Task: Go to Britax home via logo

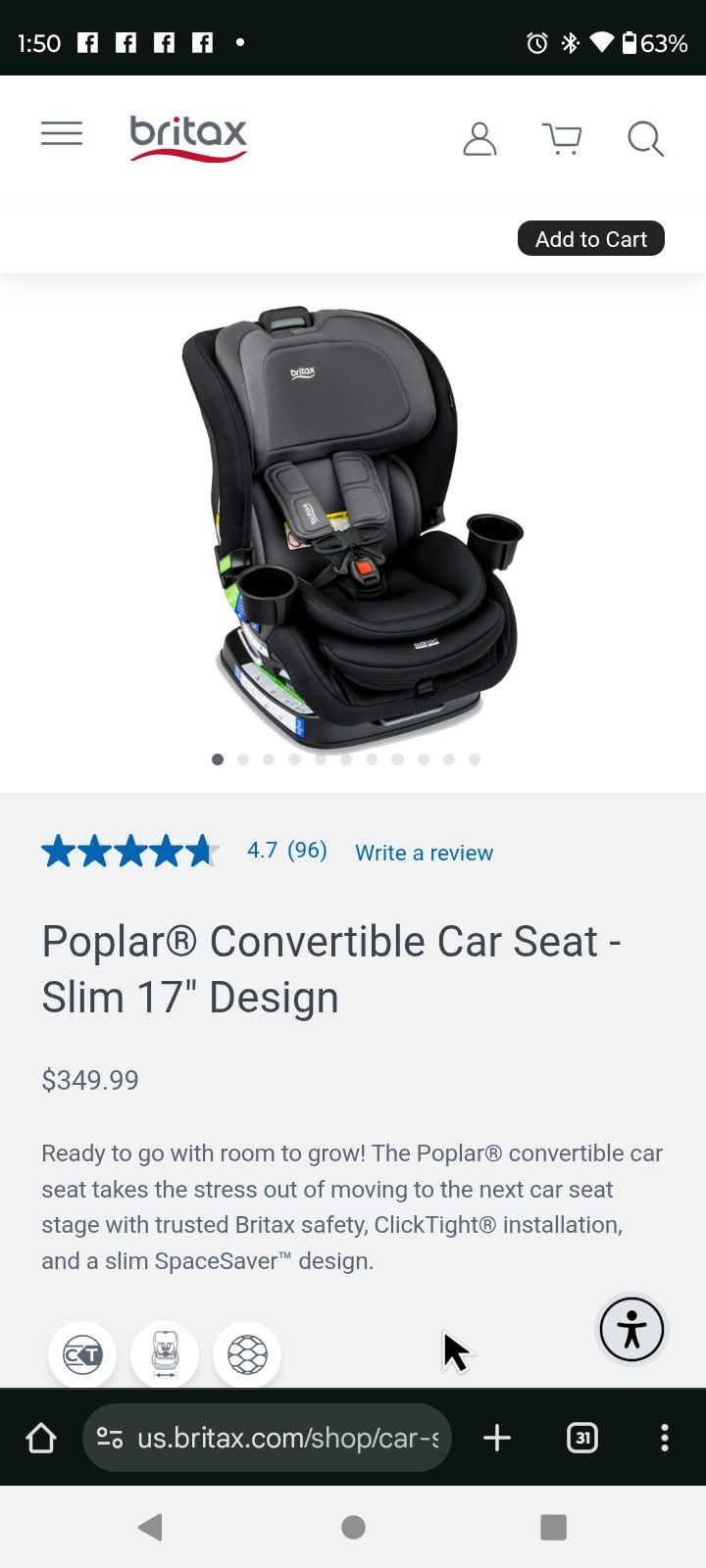Action: 188,138
